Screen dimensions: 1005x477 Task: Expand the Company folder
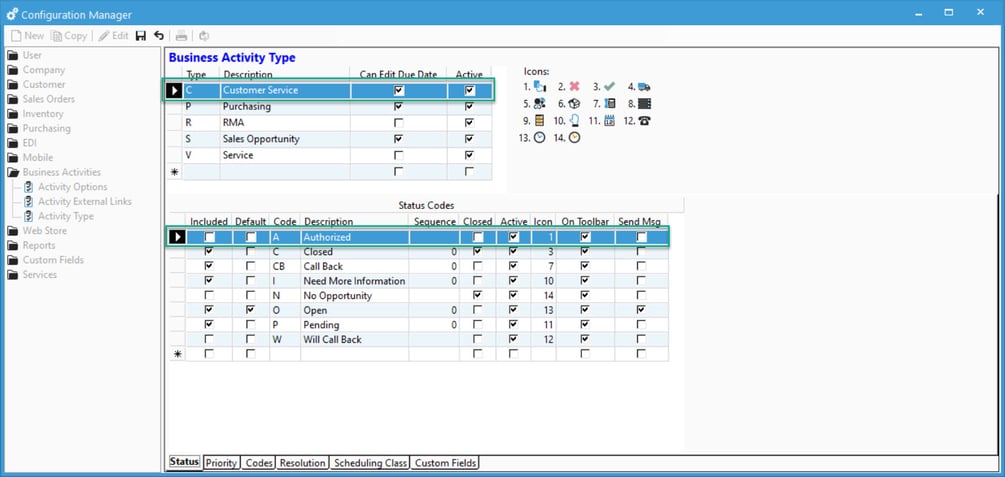pyautogui.click(x=12, y=70)
